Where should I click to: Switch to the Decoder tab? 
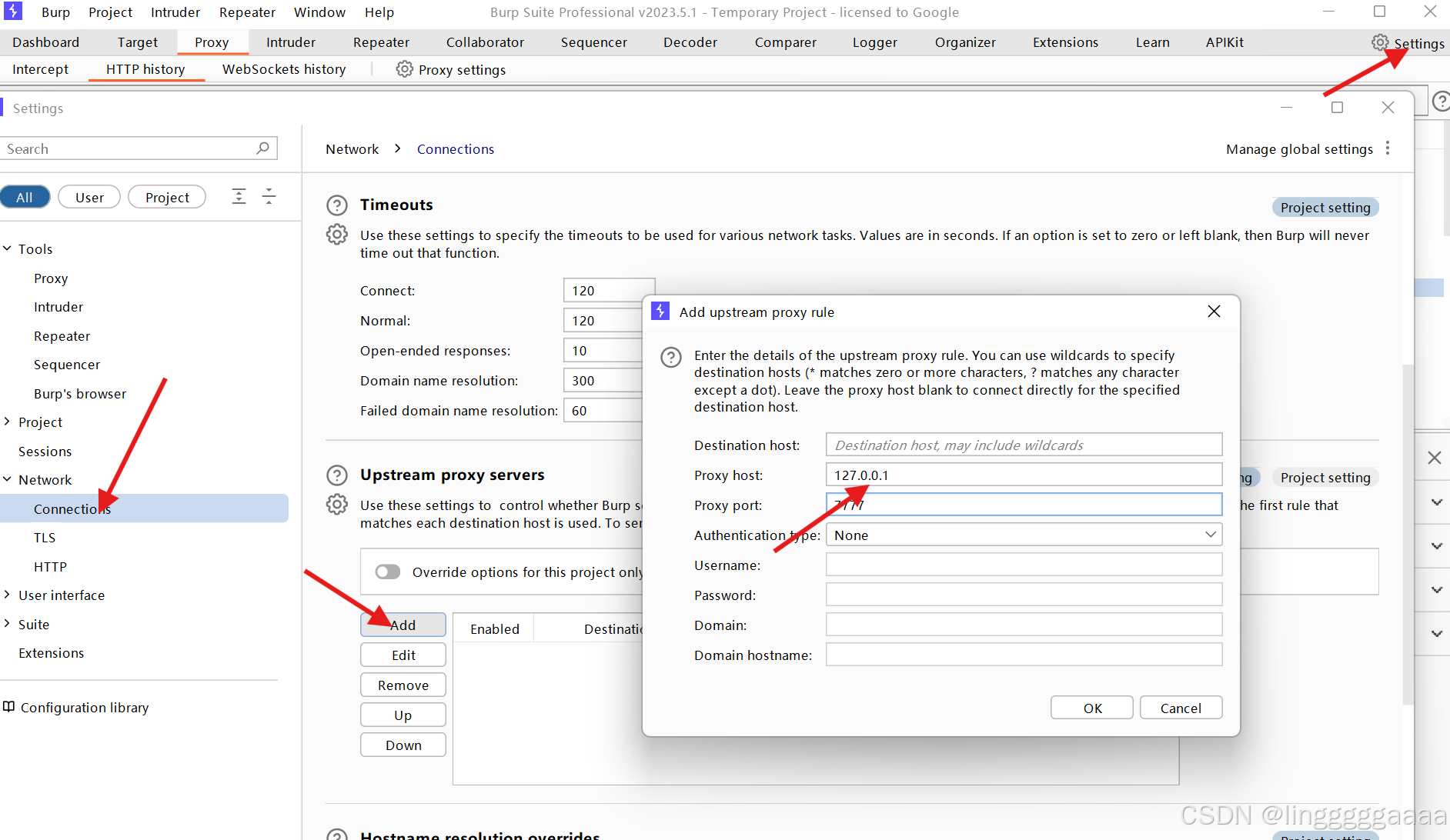[690, 42]
